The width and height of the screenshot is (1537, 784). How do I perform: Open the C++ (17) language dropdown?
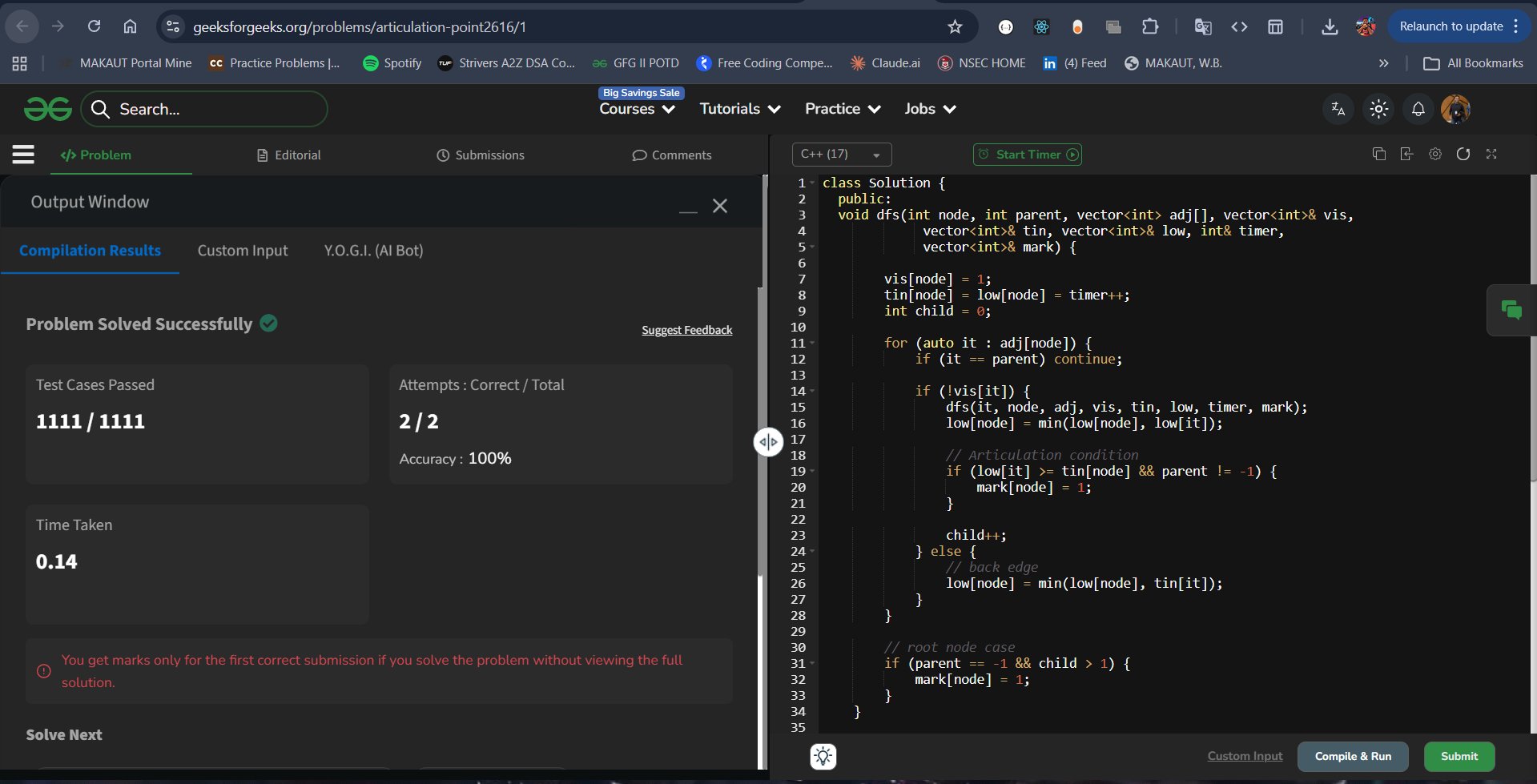coord(841,155)
